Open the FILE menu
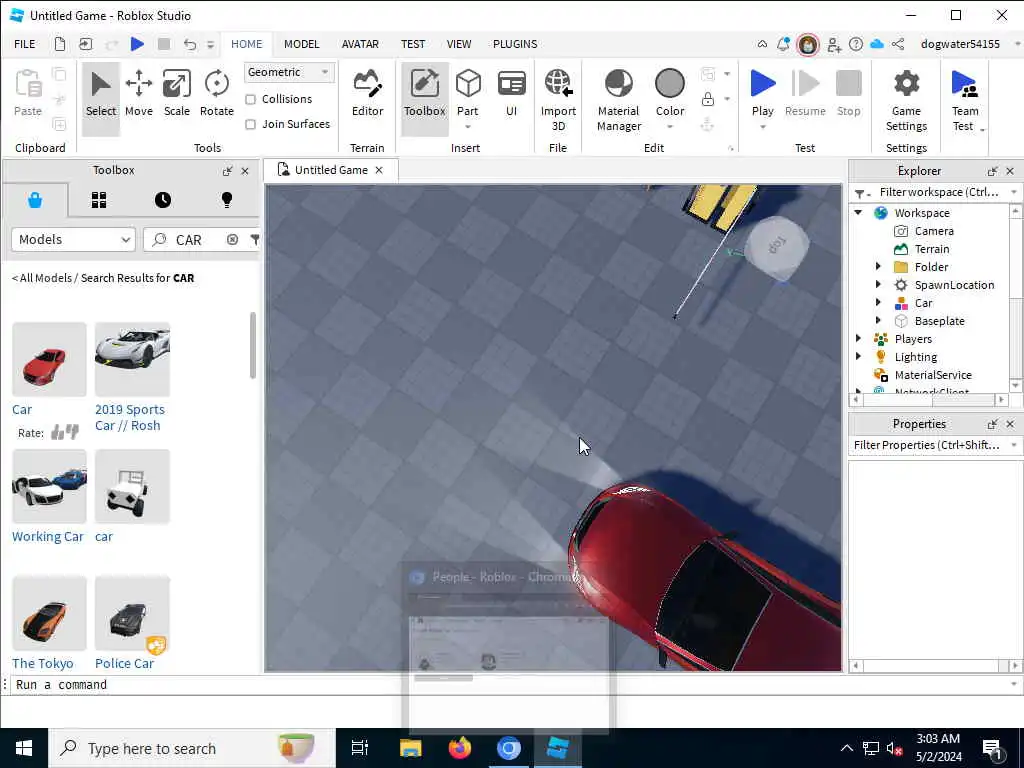Image resolution: width=1024 pixels, height=768 pixels. tap(25, 44)
